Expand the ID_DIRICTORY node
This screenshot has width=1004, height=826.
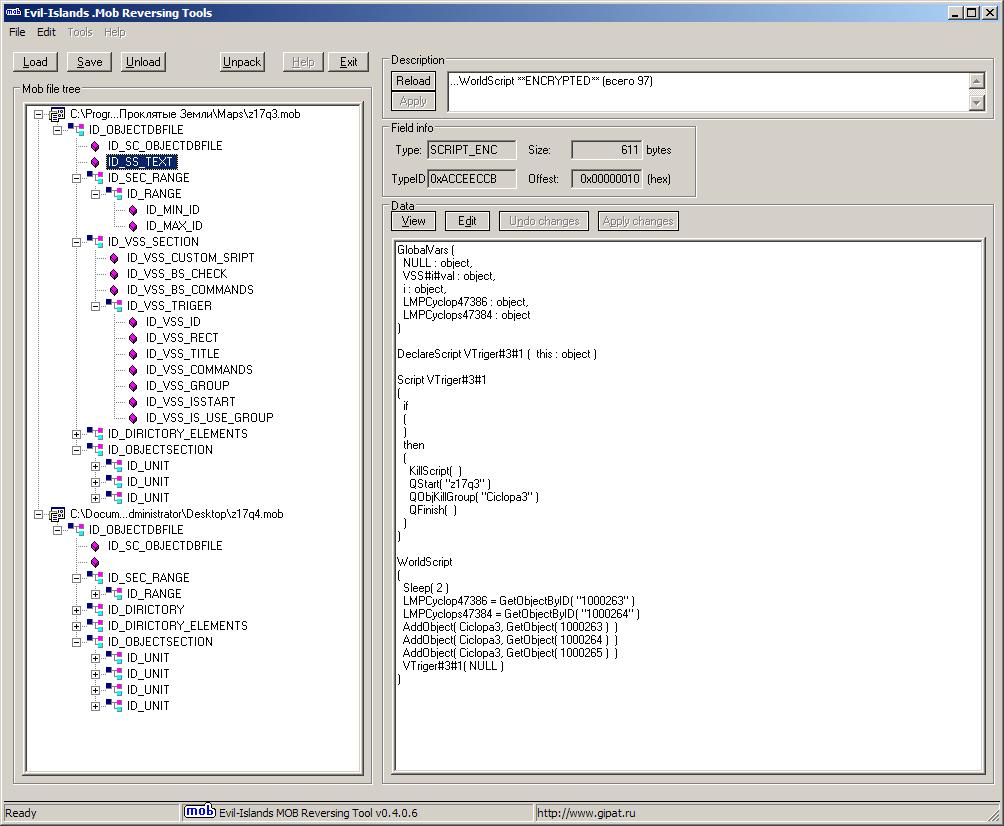77,610
